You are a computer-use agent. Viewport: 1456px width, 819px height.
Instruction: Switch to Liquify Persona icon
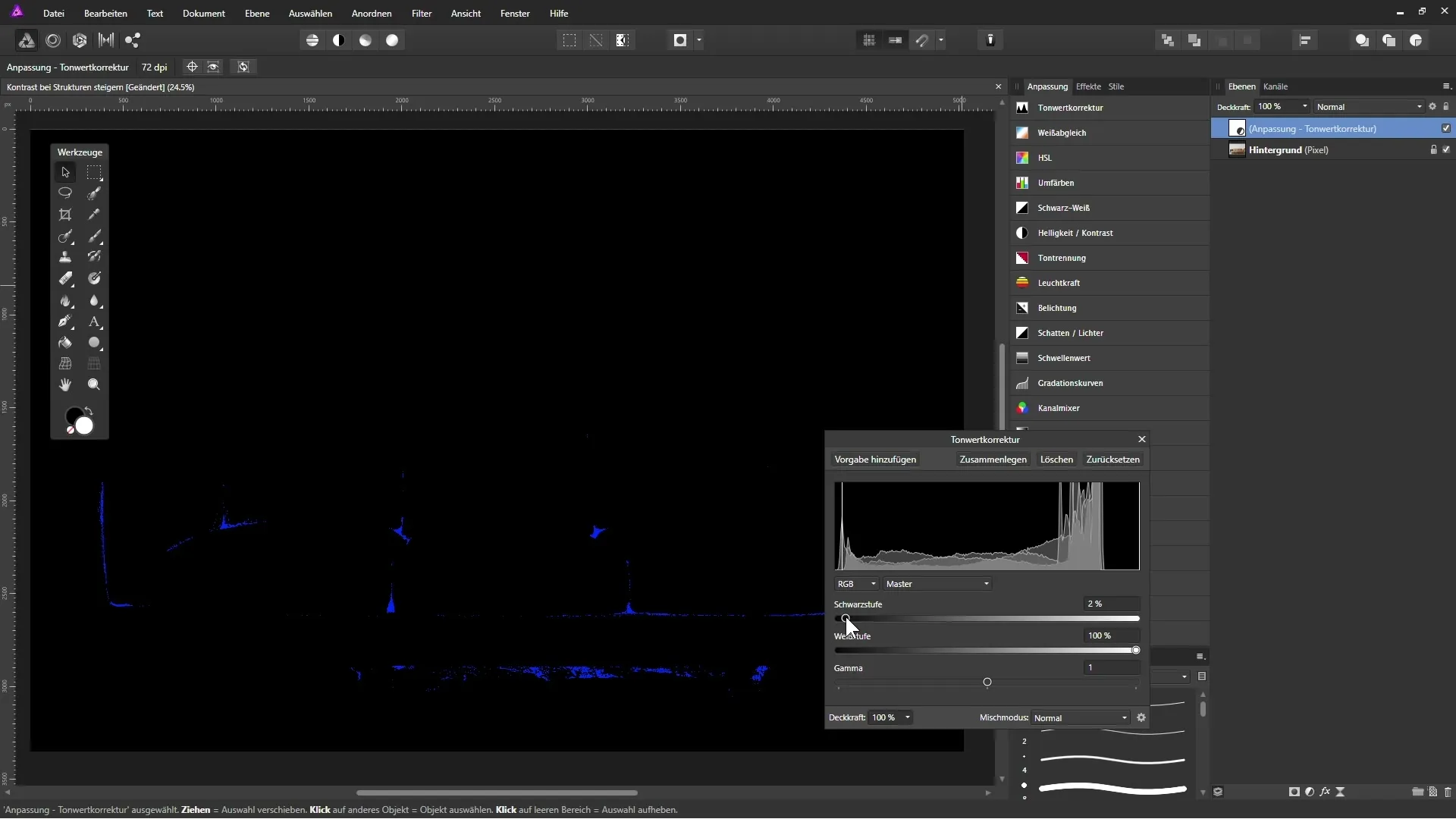tap(53, 40)
